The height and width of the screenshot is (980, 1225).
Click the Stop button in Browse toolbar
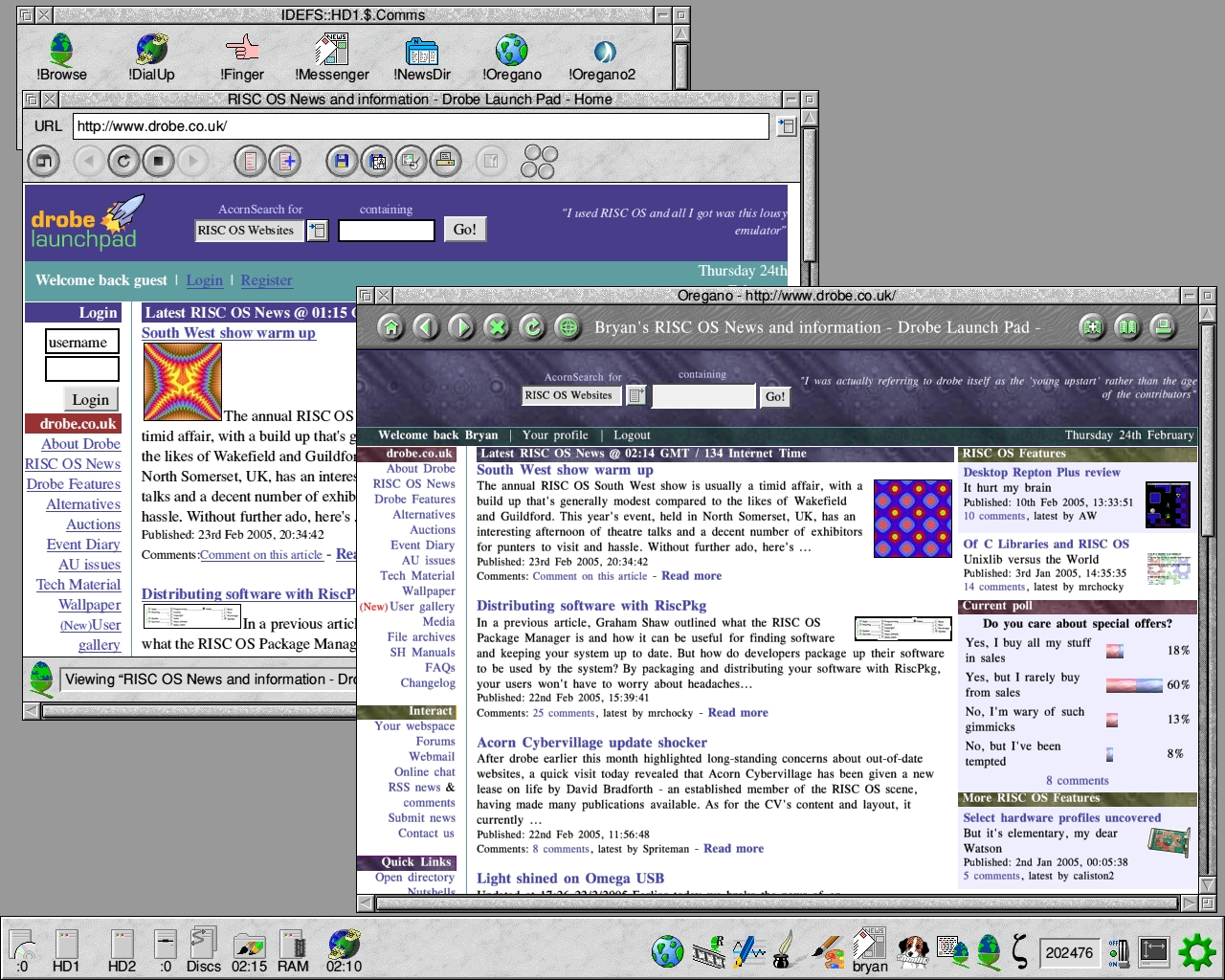[159, 161]
